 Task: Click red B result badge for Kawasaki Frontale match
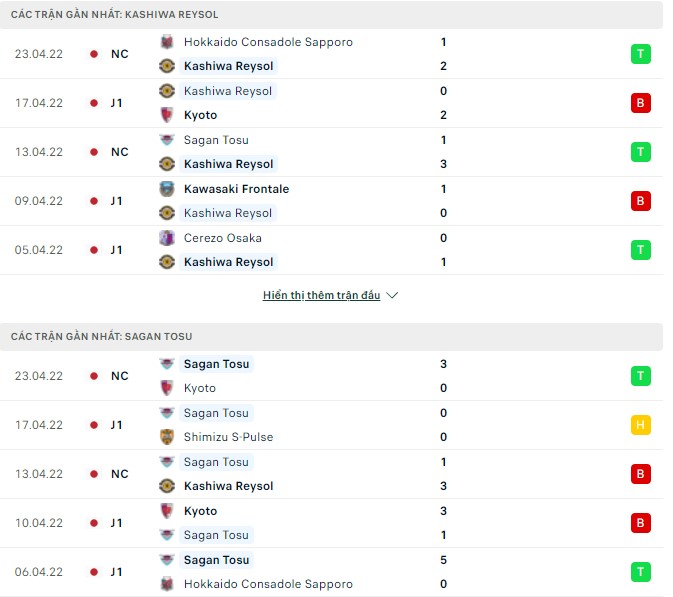coord(640,201)
